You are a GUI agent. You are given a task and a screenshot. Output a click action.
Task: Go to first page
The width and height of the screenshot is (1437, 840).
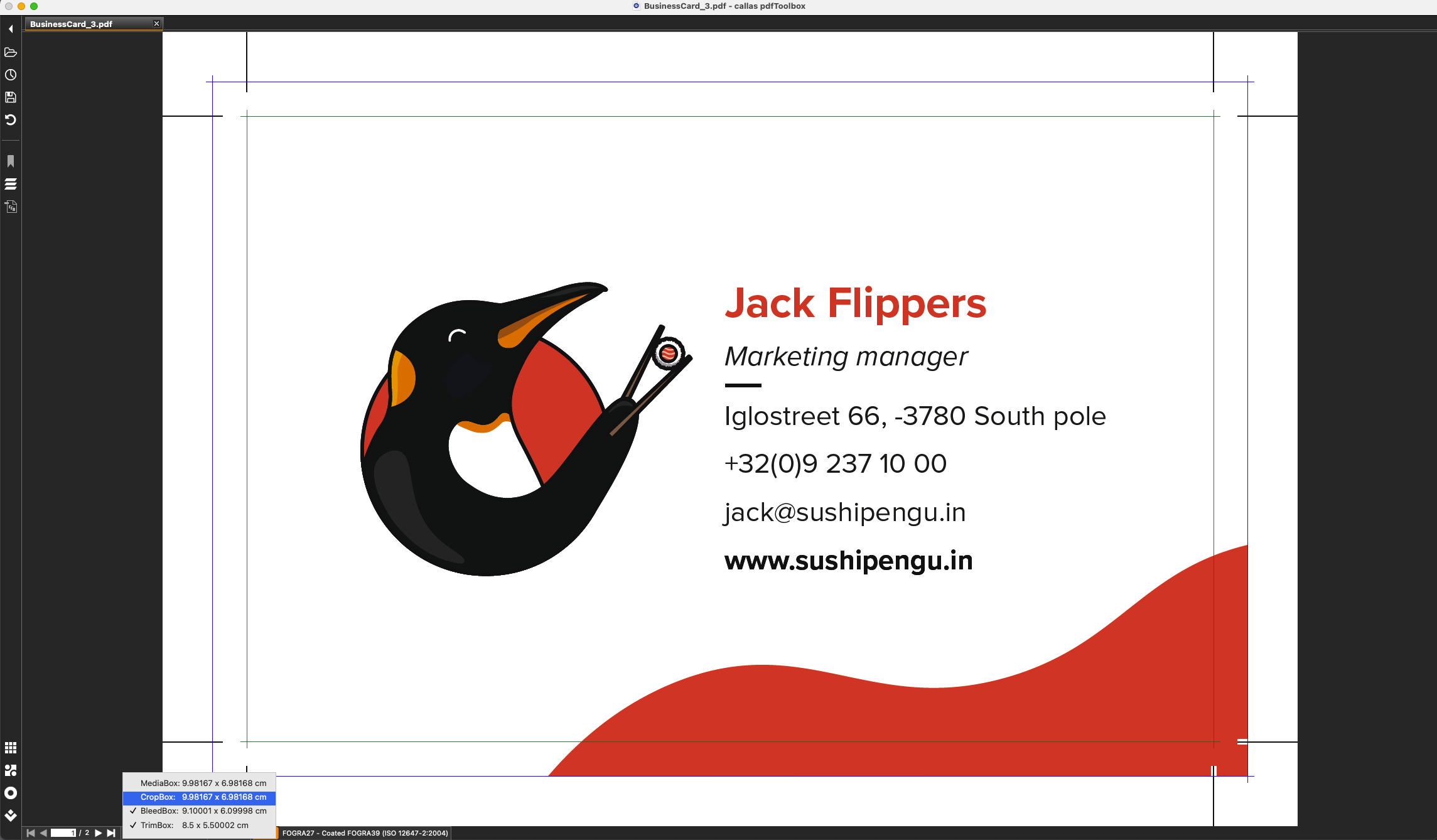[31, 833]
